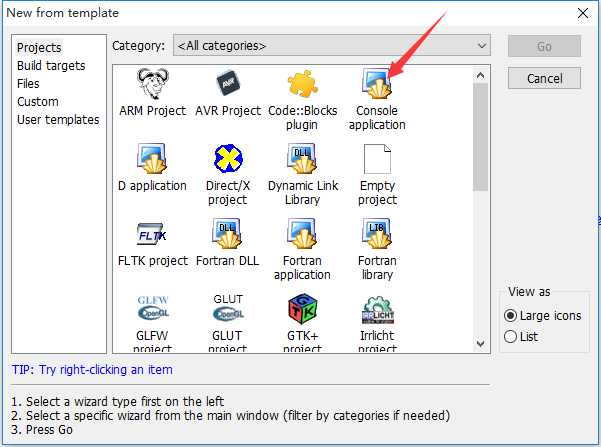Screen dimensions: 601x447
Task: Click the 'ARM Project' label text
Action: [x=152, y=111]
